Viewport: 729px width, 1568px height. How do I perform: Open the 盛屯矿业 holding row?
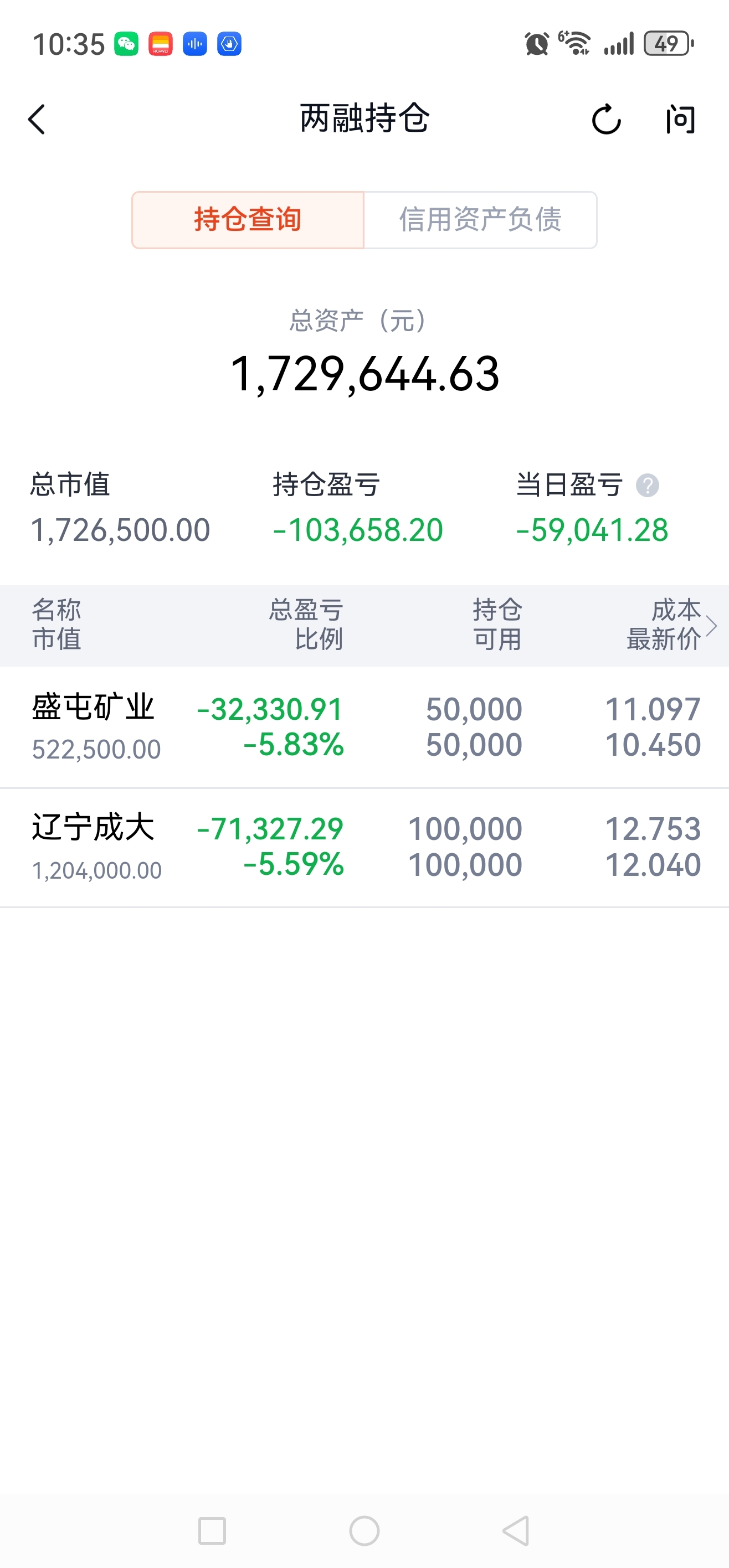(x=364, y=727)
